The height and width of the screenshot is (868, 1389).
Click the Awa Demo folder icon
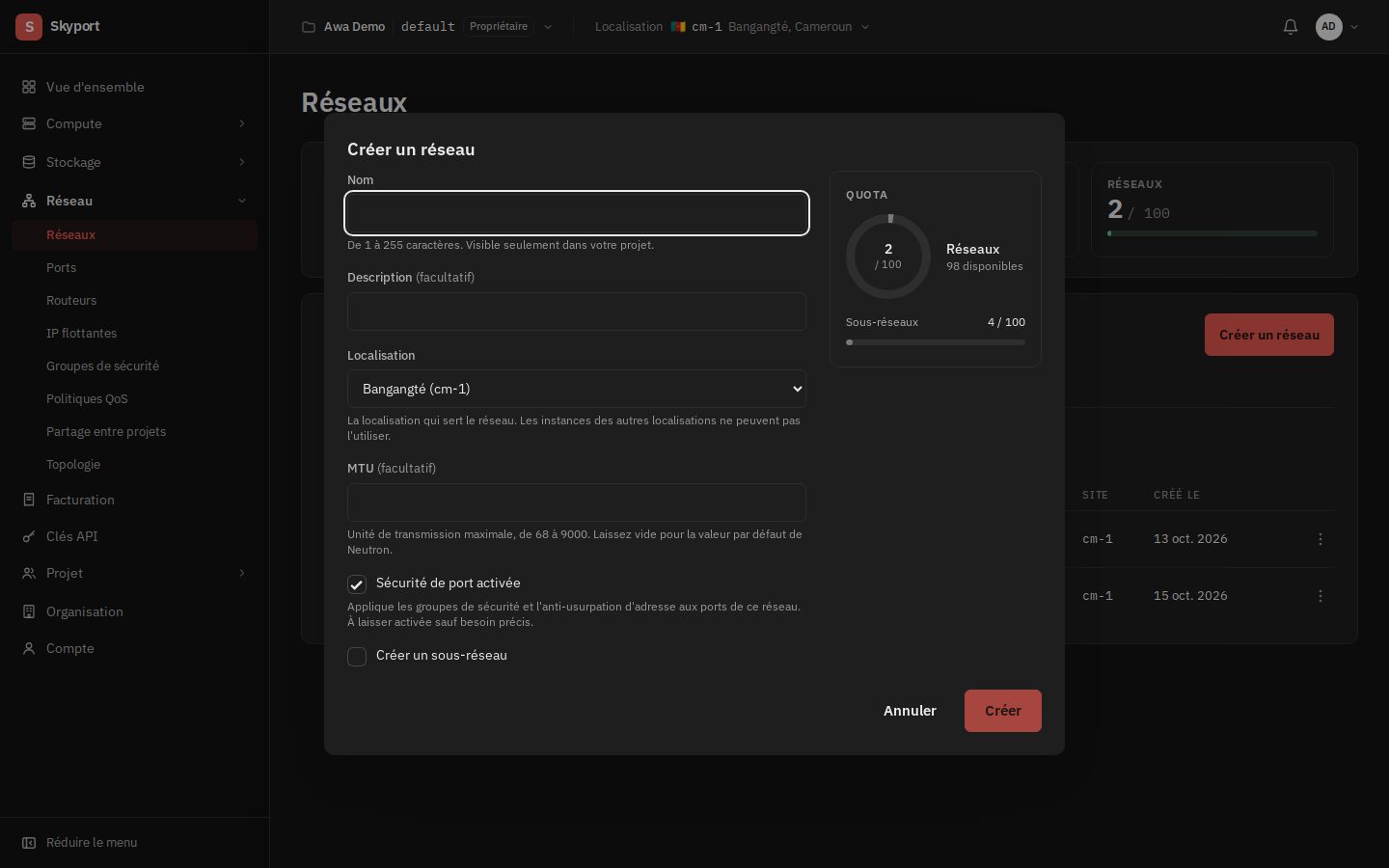point(309,27)
